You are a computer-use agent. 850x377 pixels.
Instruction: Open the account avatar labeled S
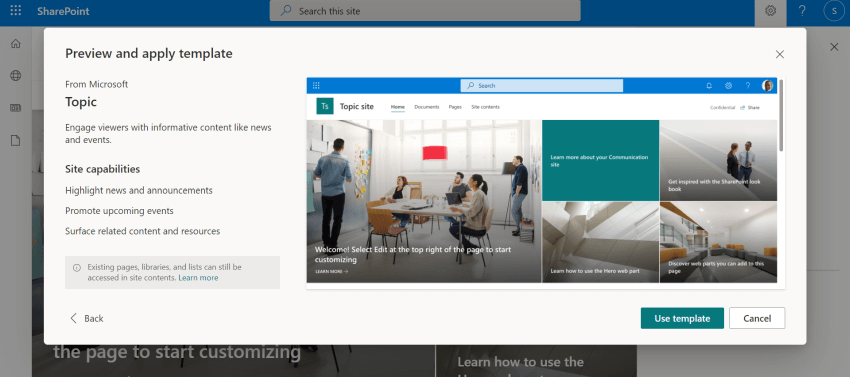[x=834, y=11]
